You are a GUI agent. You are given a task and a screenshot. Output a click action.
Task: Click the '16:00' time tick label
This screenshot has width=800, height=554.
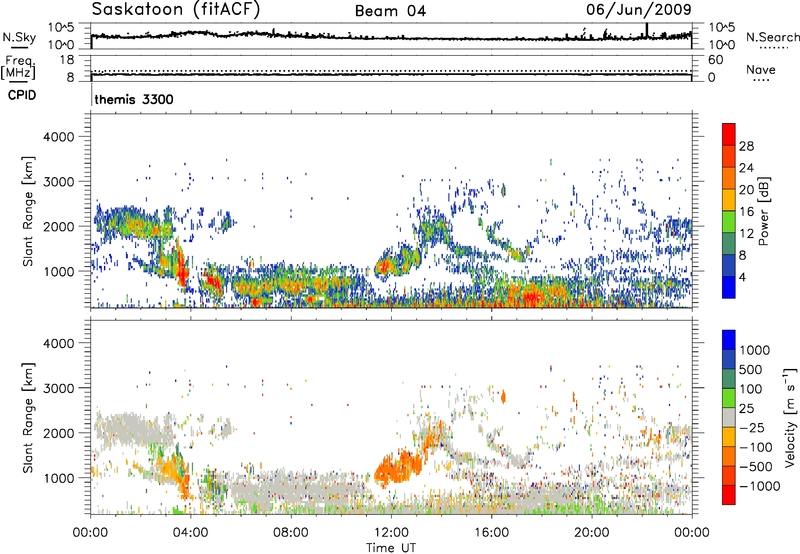click(x=491, y=533)
